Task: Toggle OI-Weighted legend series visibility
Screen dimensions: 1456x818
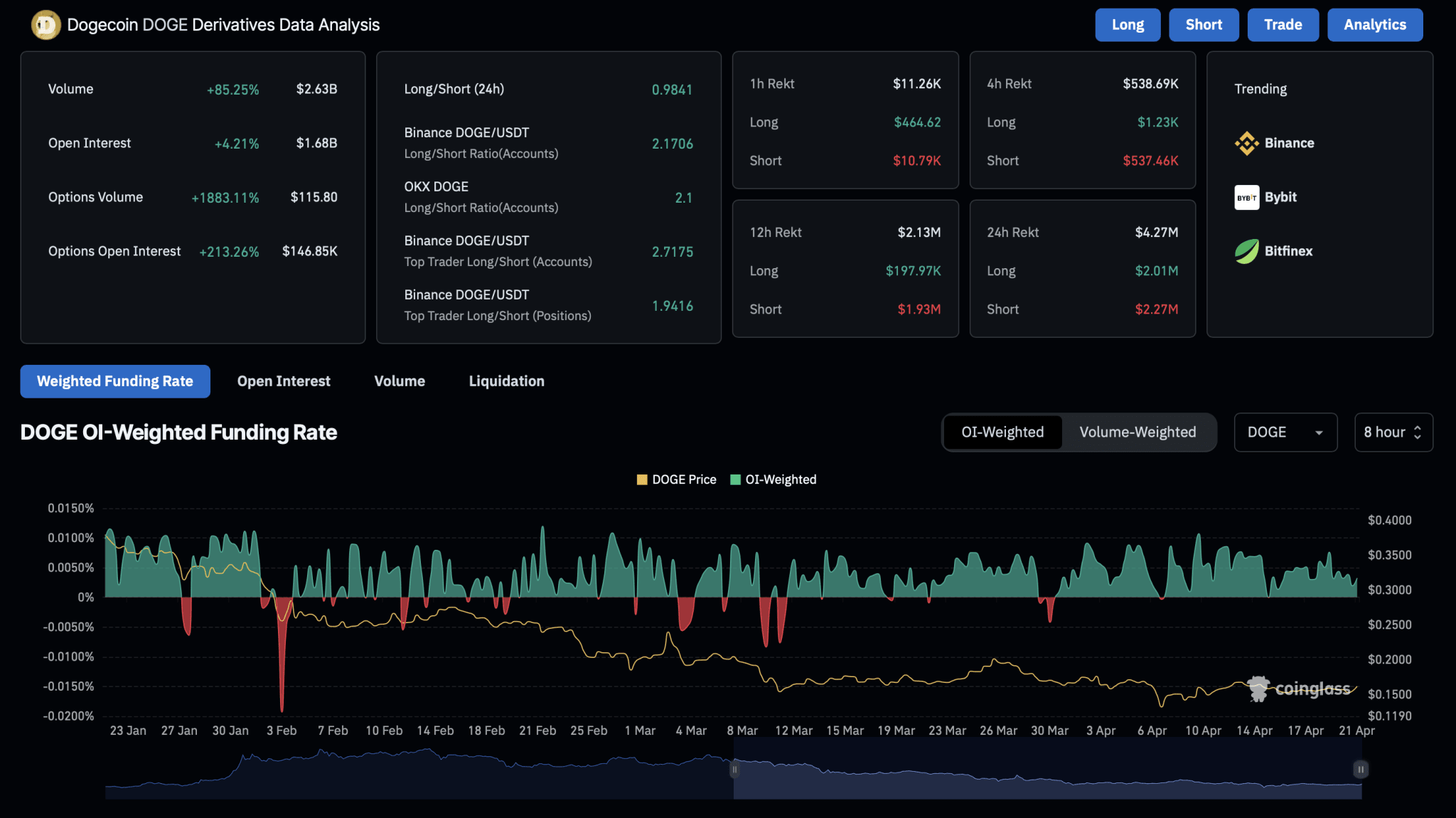Action: (773, 479)
